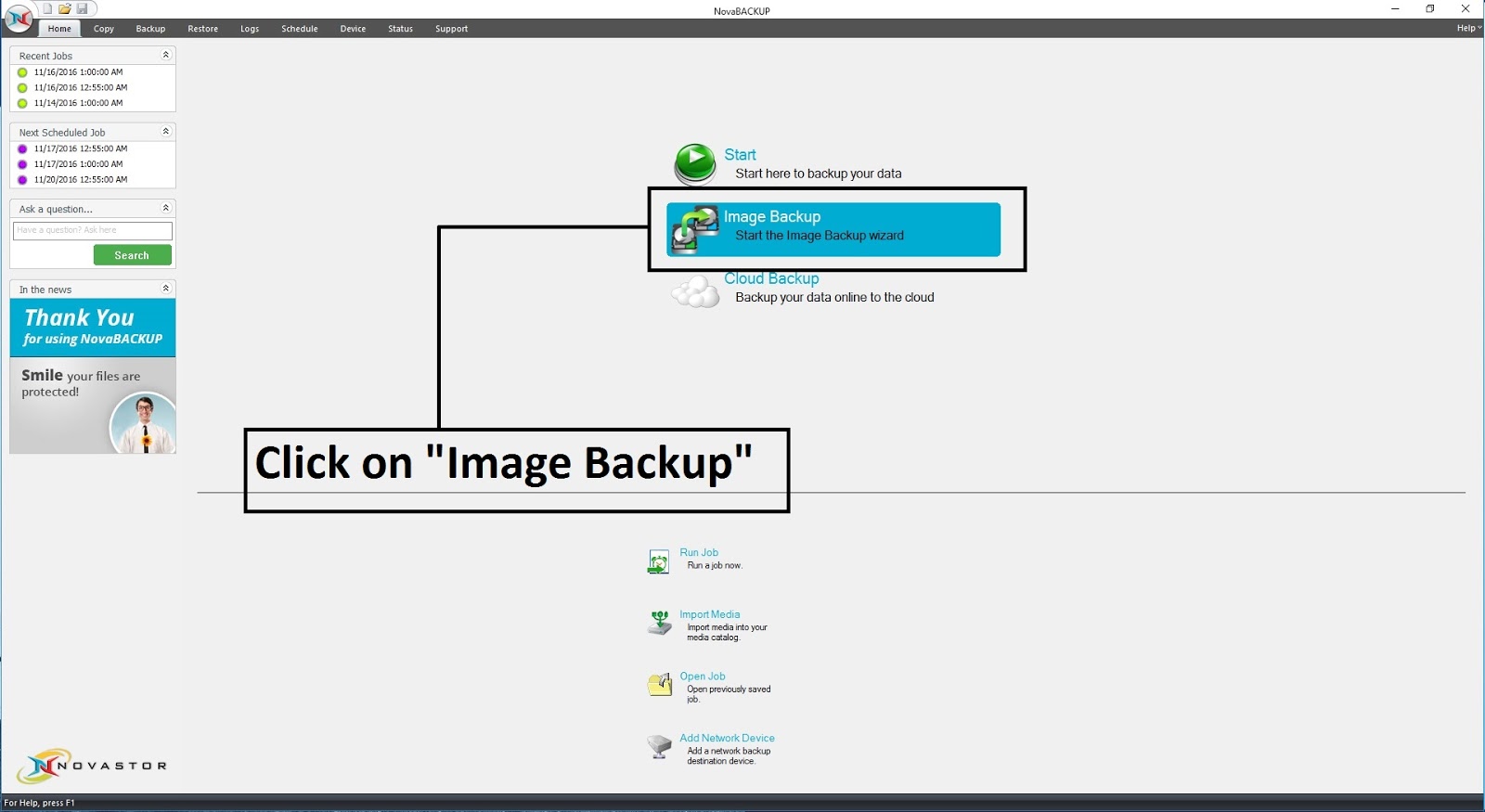Click 'Run a job now.' description
The image size is (1485, 812).
(715, 565)
